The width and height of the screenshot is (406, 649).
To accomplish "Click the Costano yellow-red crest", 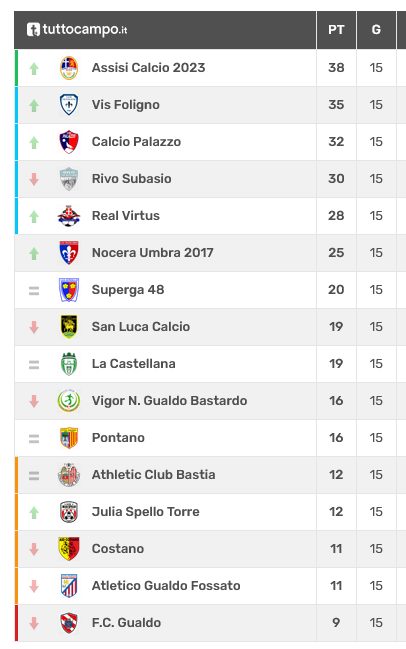I will point(69,549).
